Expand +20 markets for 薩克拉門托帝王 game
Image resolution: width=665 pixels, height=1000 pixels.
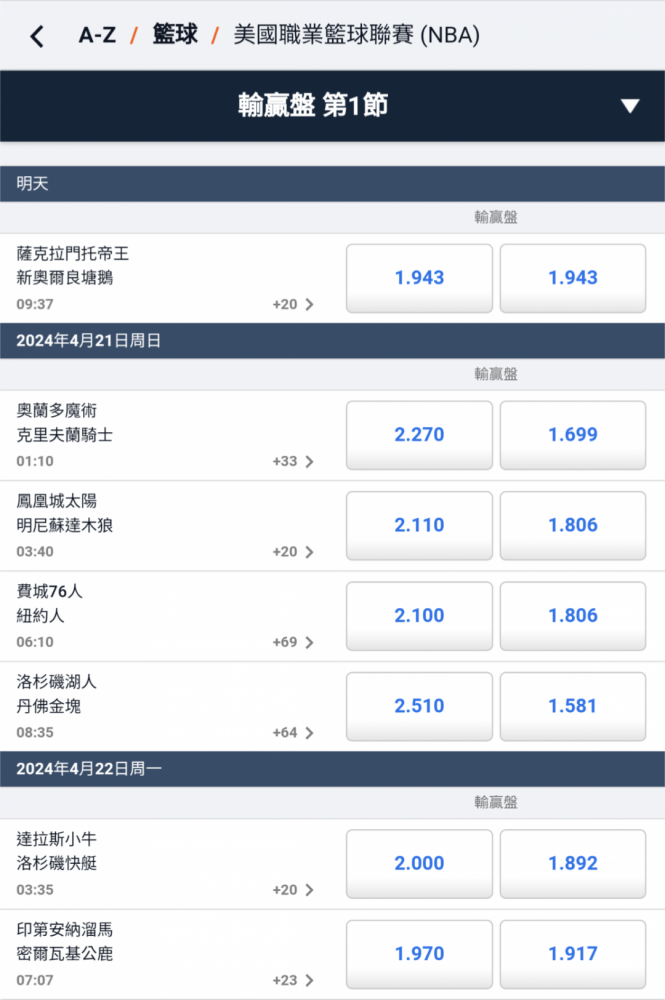point(293,304)
